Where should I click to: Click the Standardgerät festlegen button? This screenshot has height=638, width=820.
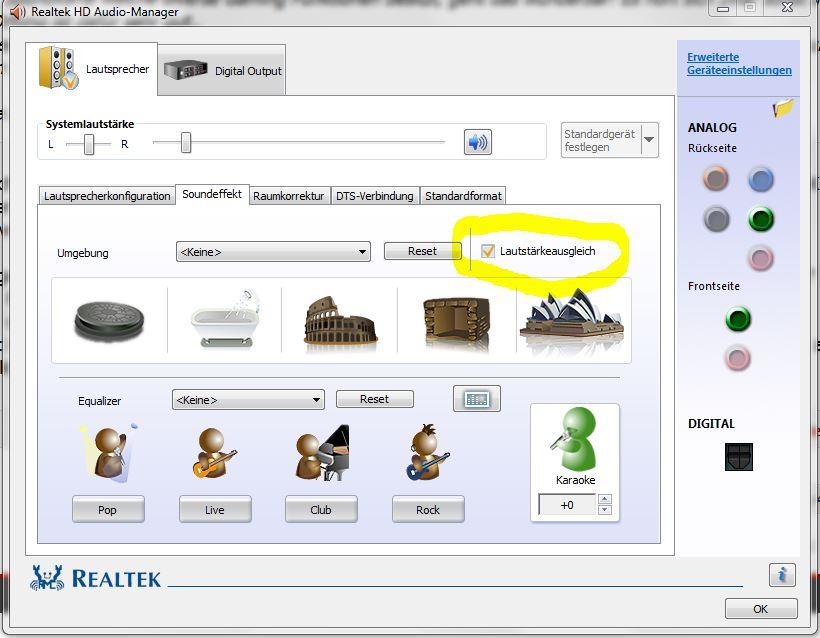[601, 140]
